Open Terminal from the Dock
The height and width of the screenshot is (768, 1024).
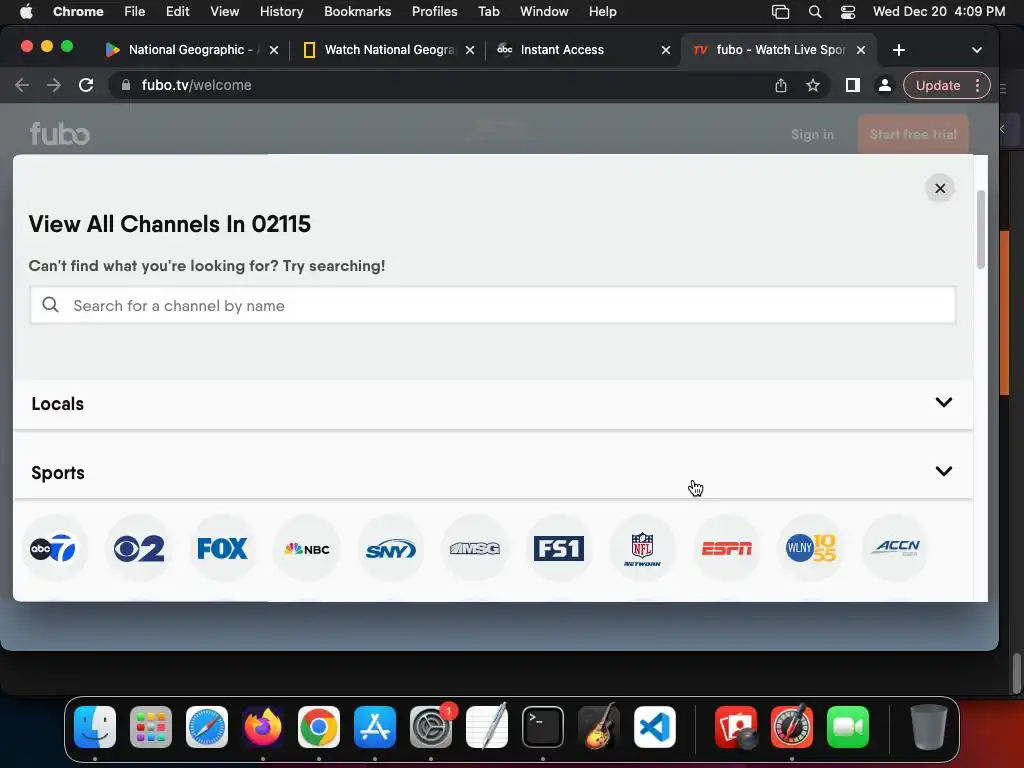(542, 727)
